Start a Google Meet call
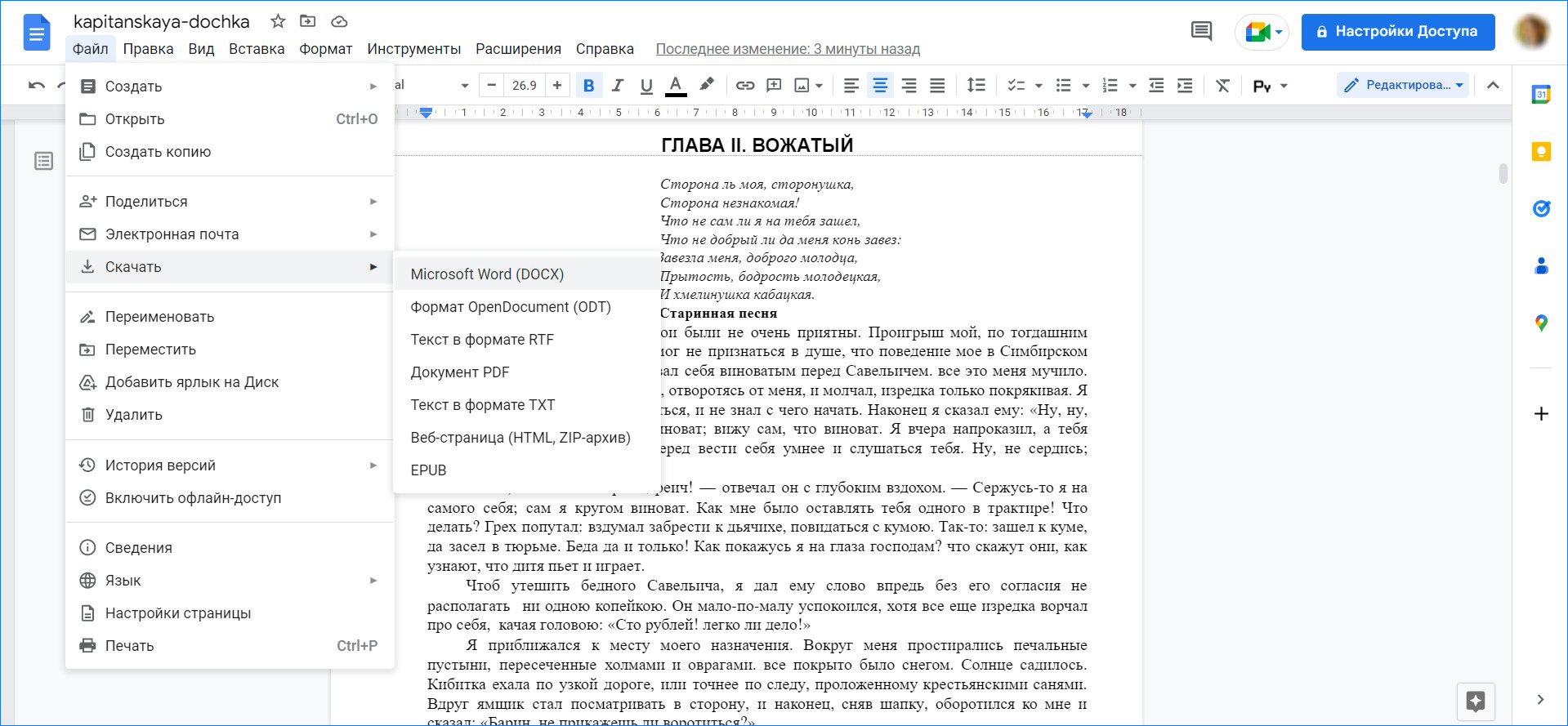The width and height of the screenshot is (1568, 726). pyautogui.click(x=1262, y=33)
